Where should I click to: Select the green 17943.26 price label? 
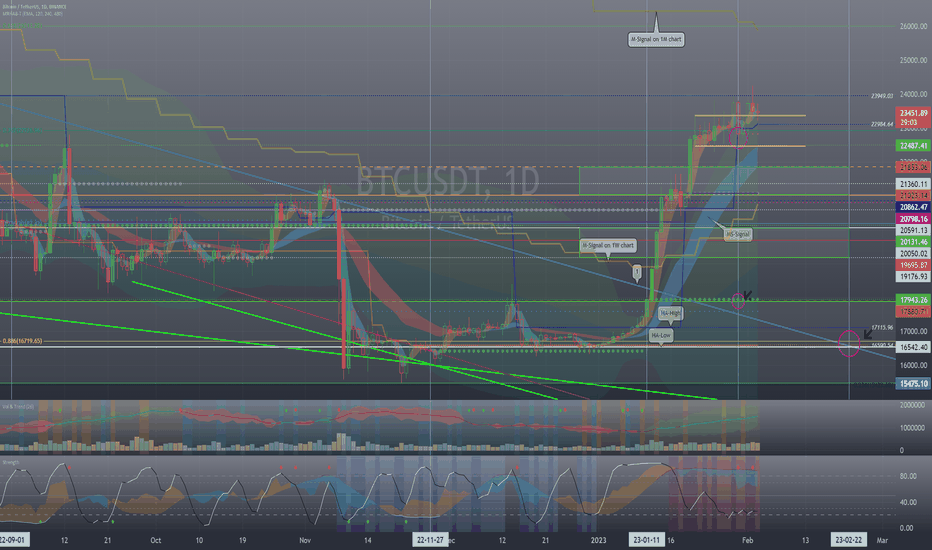click(x=913, y=300)
